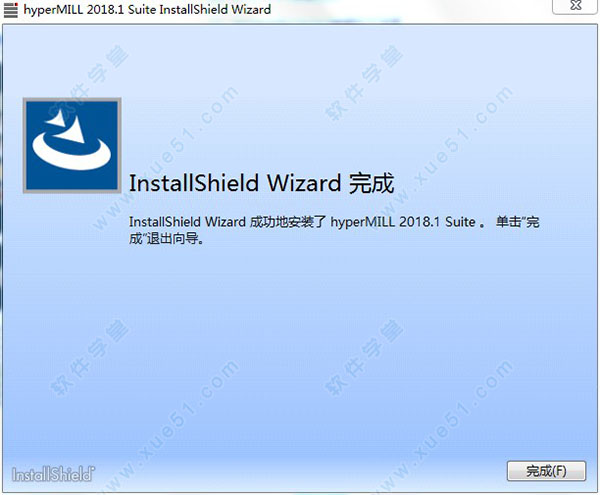Select the white swoosh inside the hyperMILL logo
Screen dimensions: 600x495
tap(71, 152)
